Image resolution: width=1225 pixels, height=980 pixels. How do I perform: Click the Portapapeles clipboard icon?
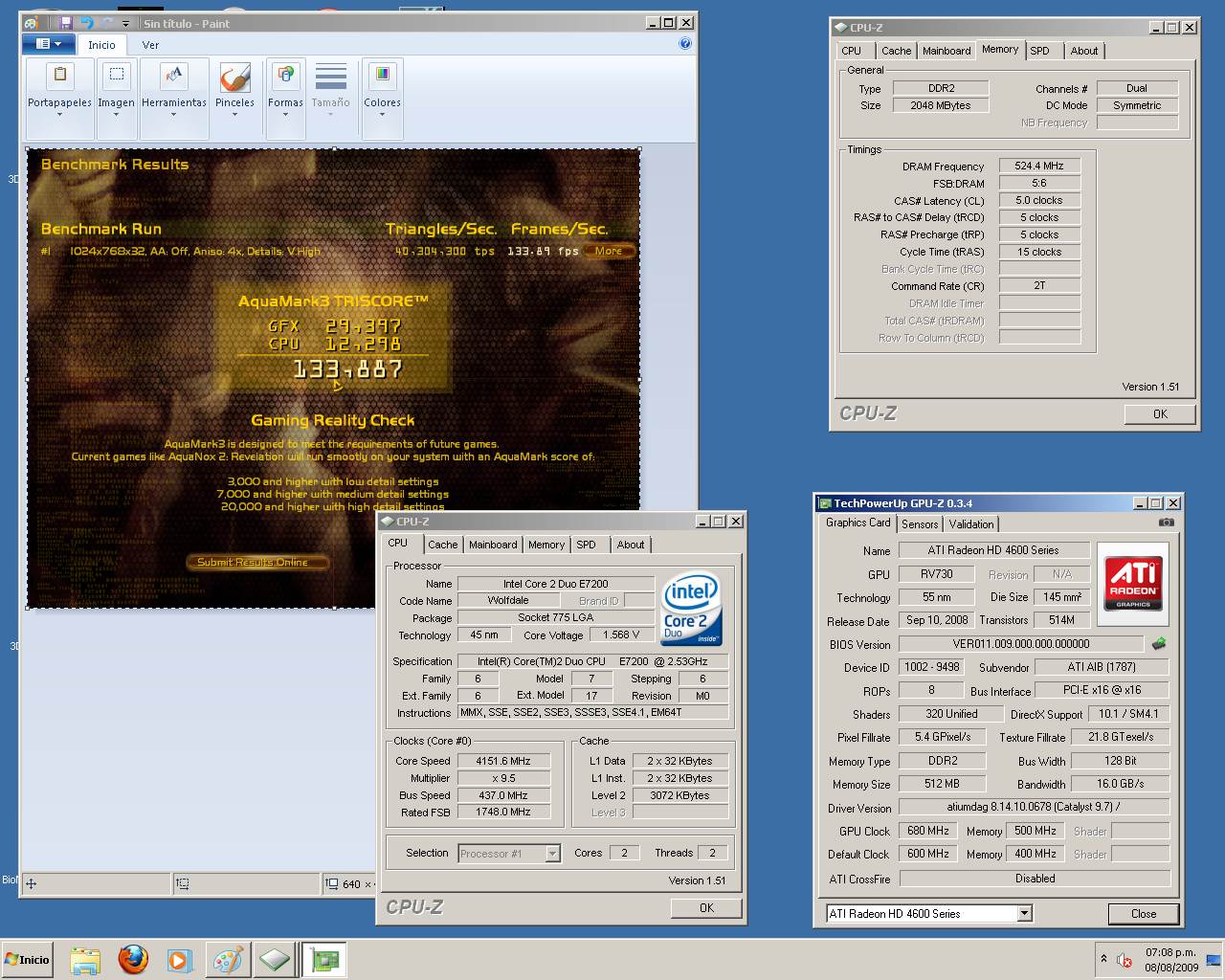coord(59,76)
